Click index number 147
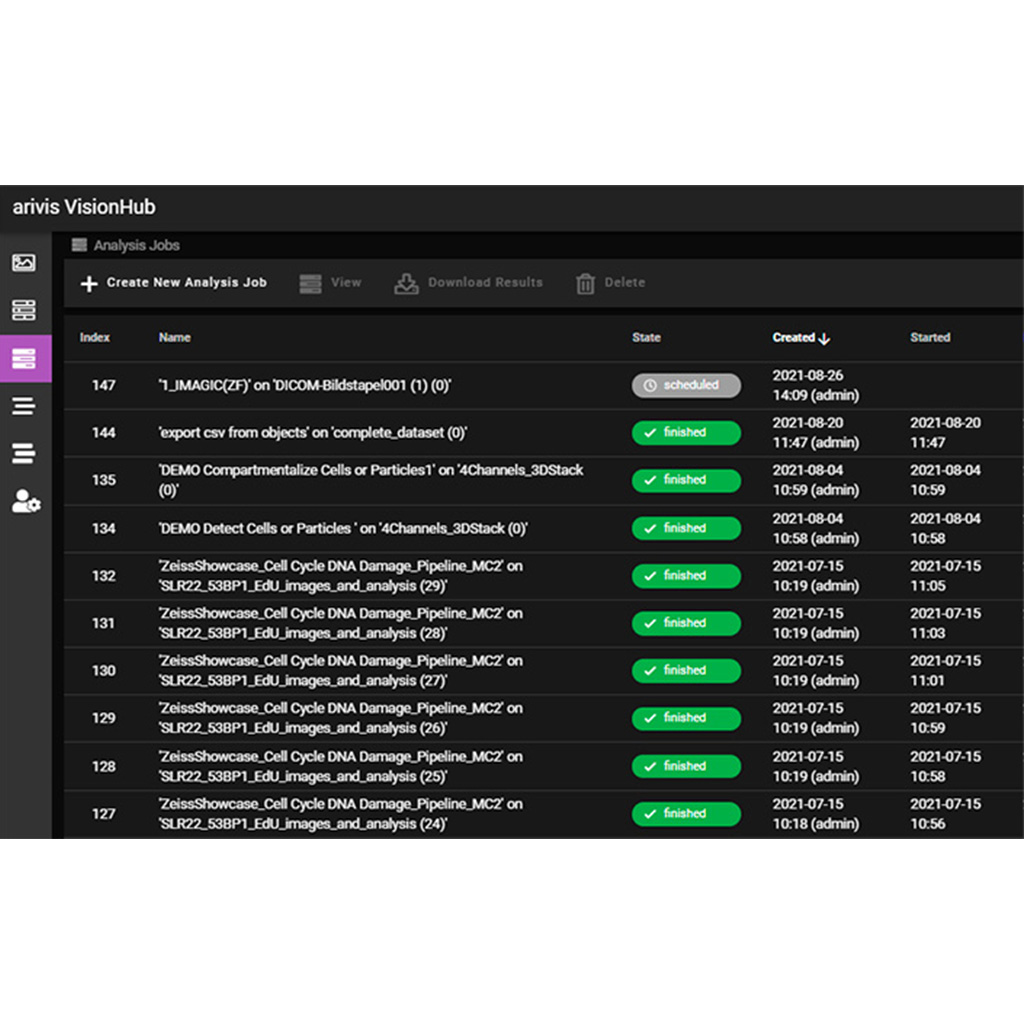Viewport: 1024px width, 1024px height. (104, 385)
